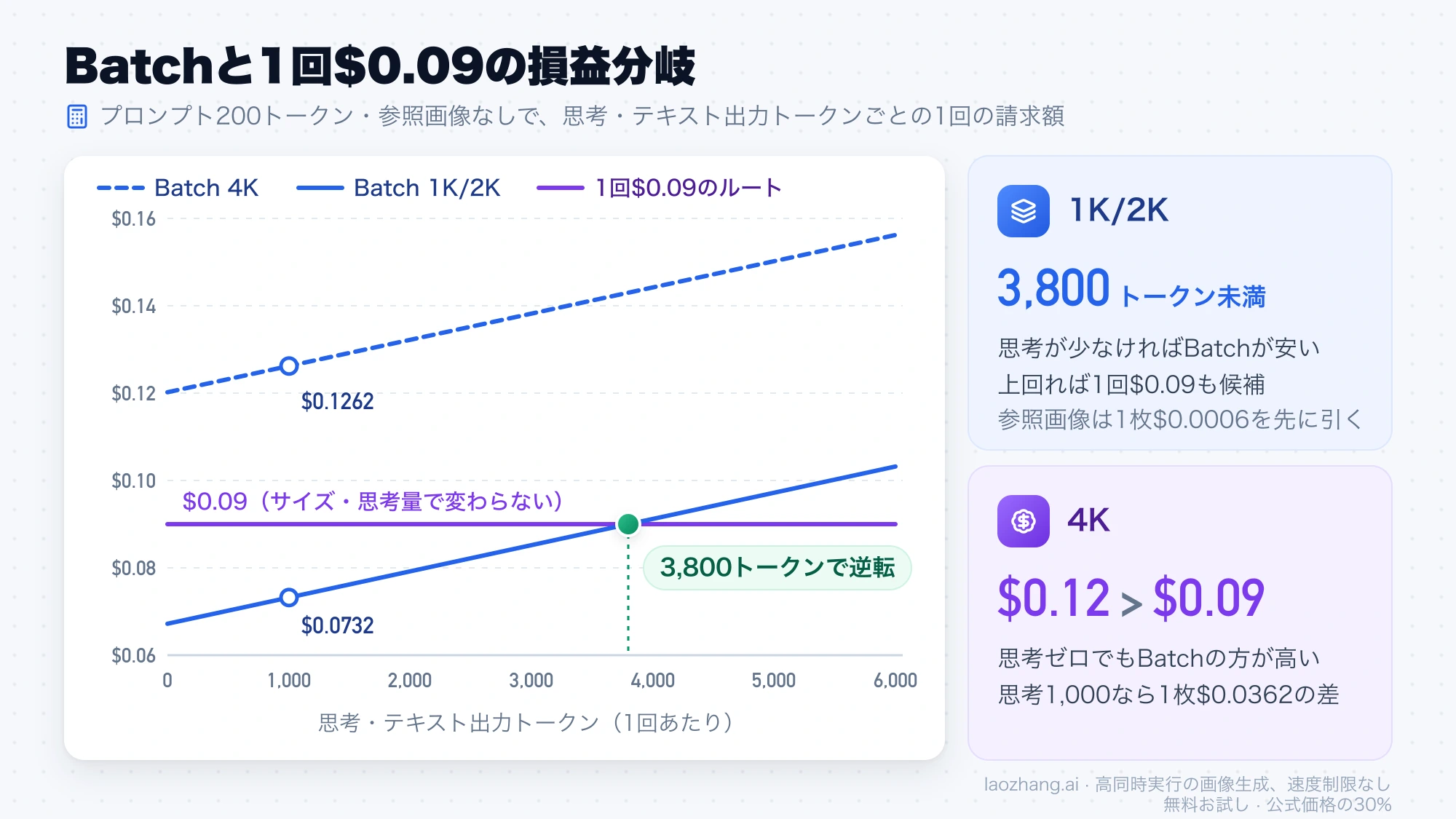Click the line 思考1,000なら1枚$0.0362の差

pos(1168,695)
